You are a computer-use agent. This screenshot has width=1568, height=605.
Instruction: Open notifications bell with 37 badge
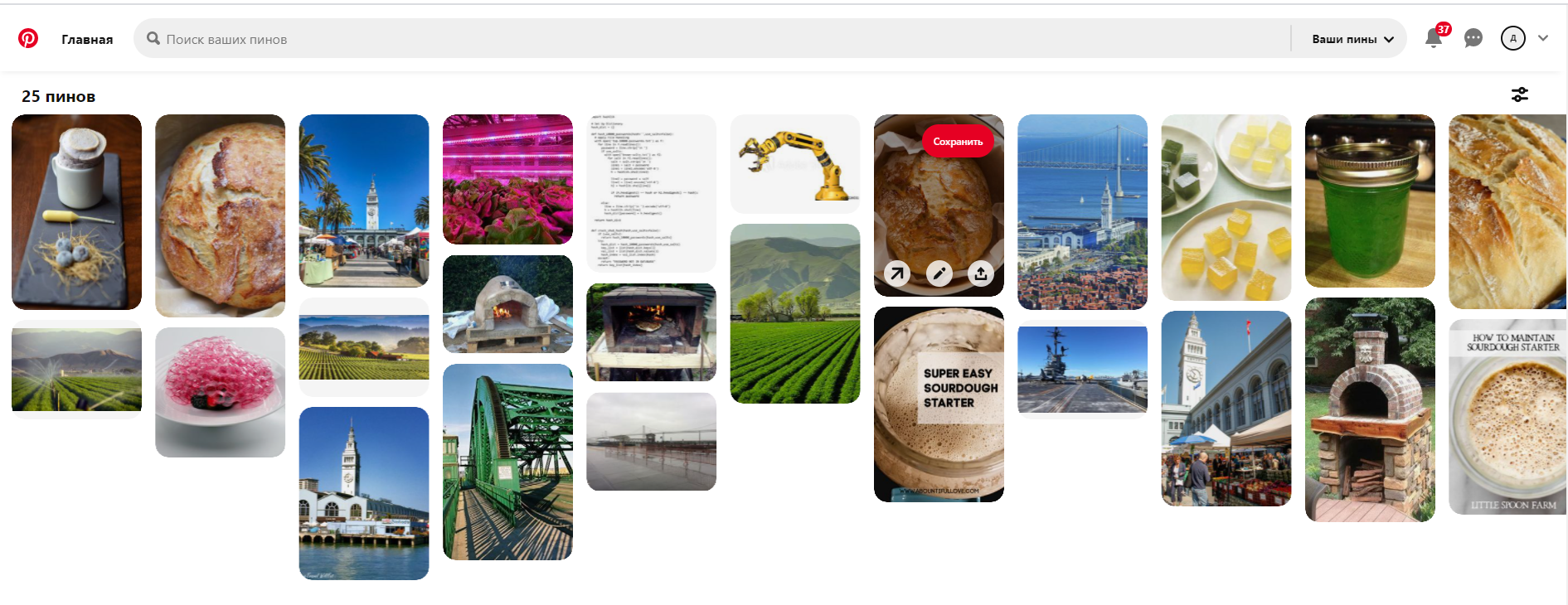pyautogui.click(x=1434, y=38)
